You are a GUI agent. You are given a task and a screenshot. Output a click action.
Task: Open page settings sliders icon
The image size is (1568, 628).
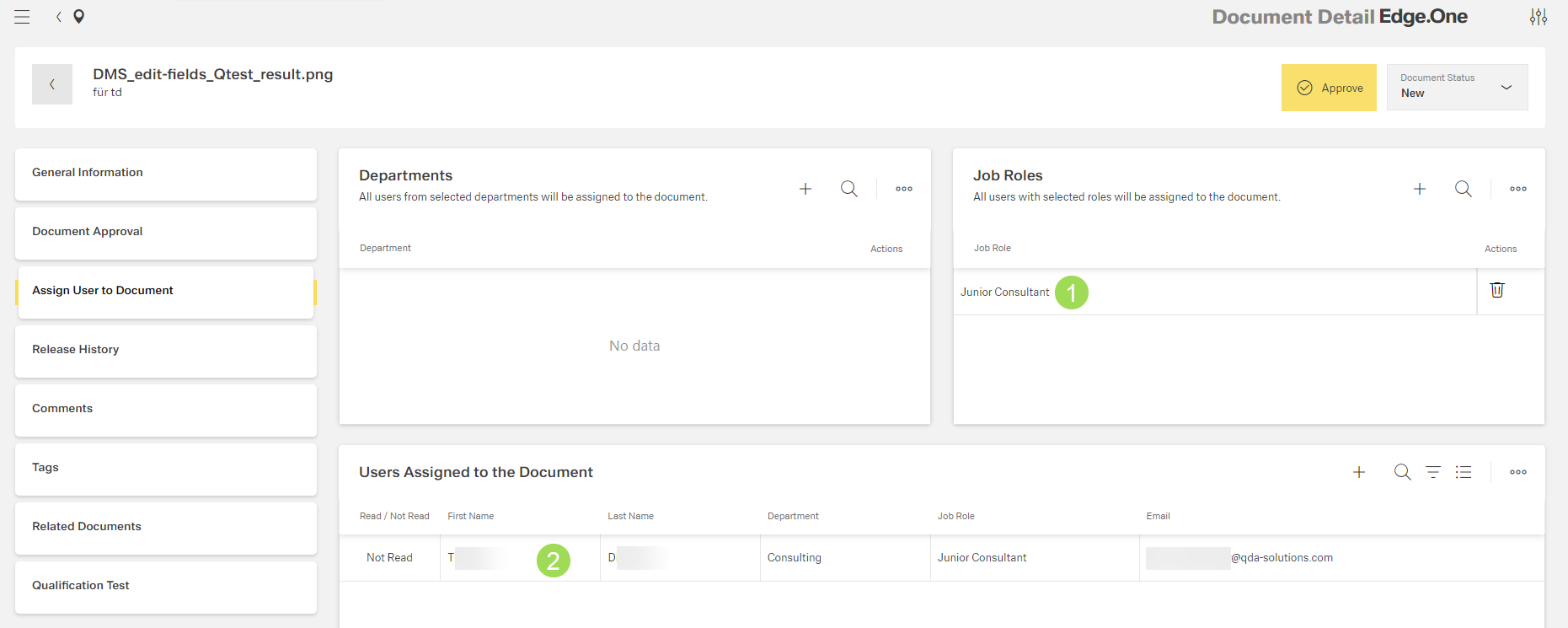(x=1538, y=17)
